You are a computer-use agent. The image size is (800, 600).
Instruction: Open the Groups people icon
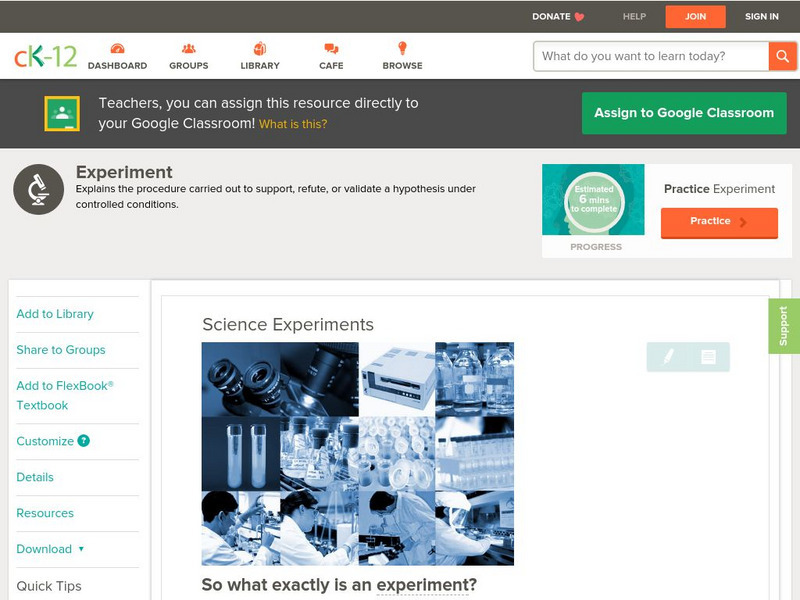coord(189,48)
